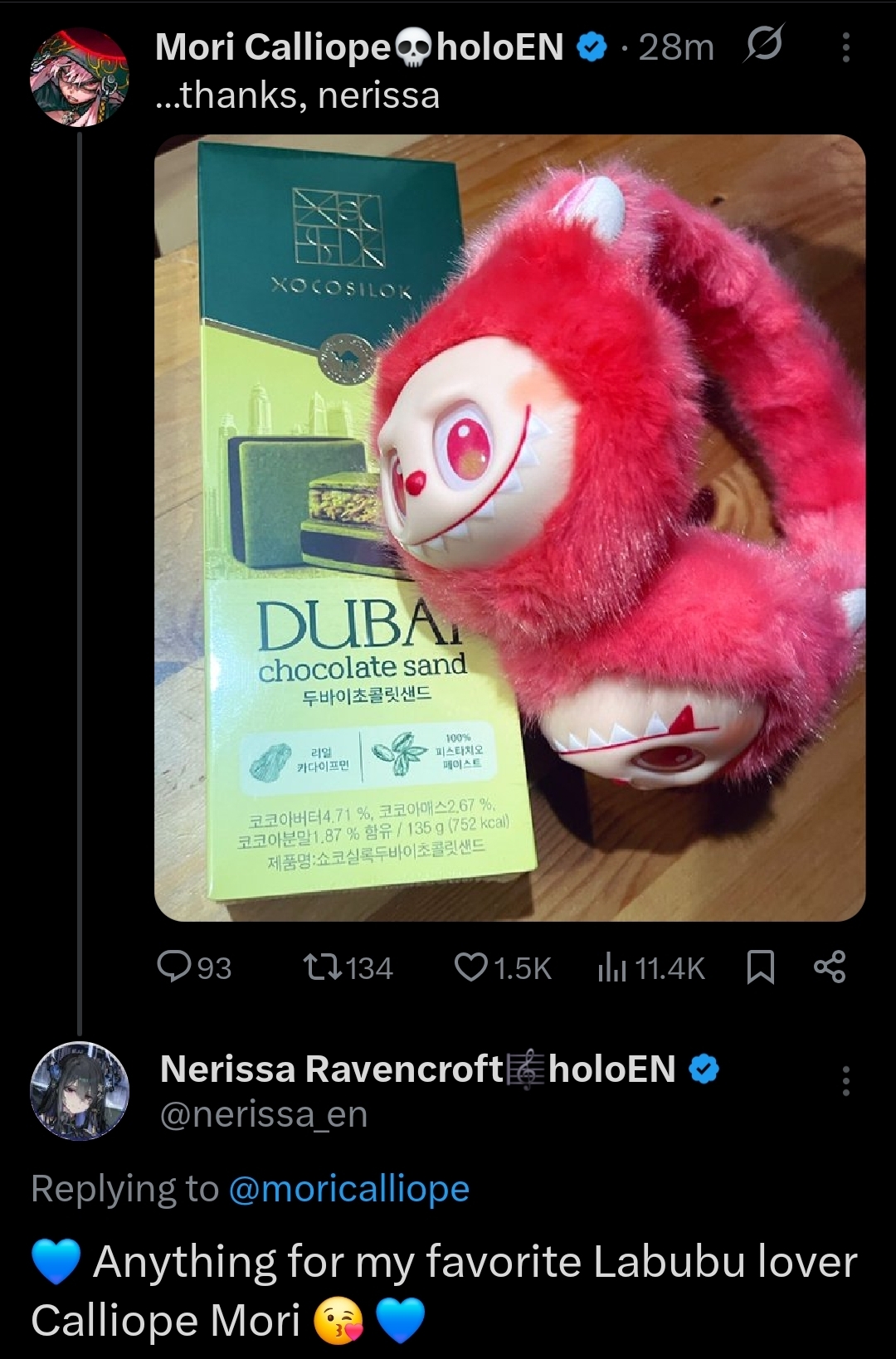Bookmark Mori Calliope's tweet

pyautogui.click(x=761, y=967)
